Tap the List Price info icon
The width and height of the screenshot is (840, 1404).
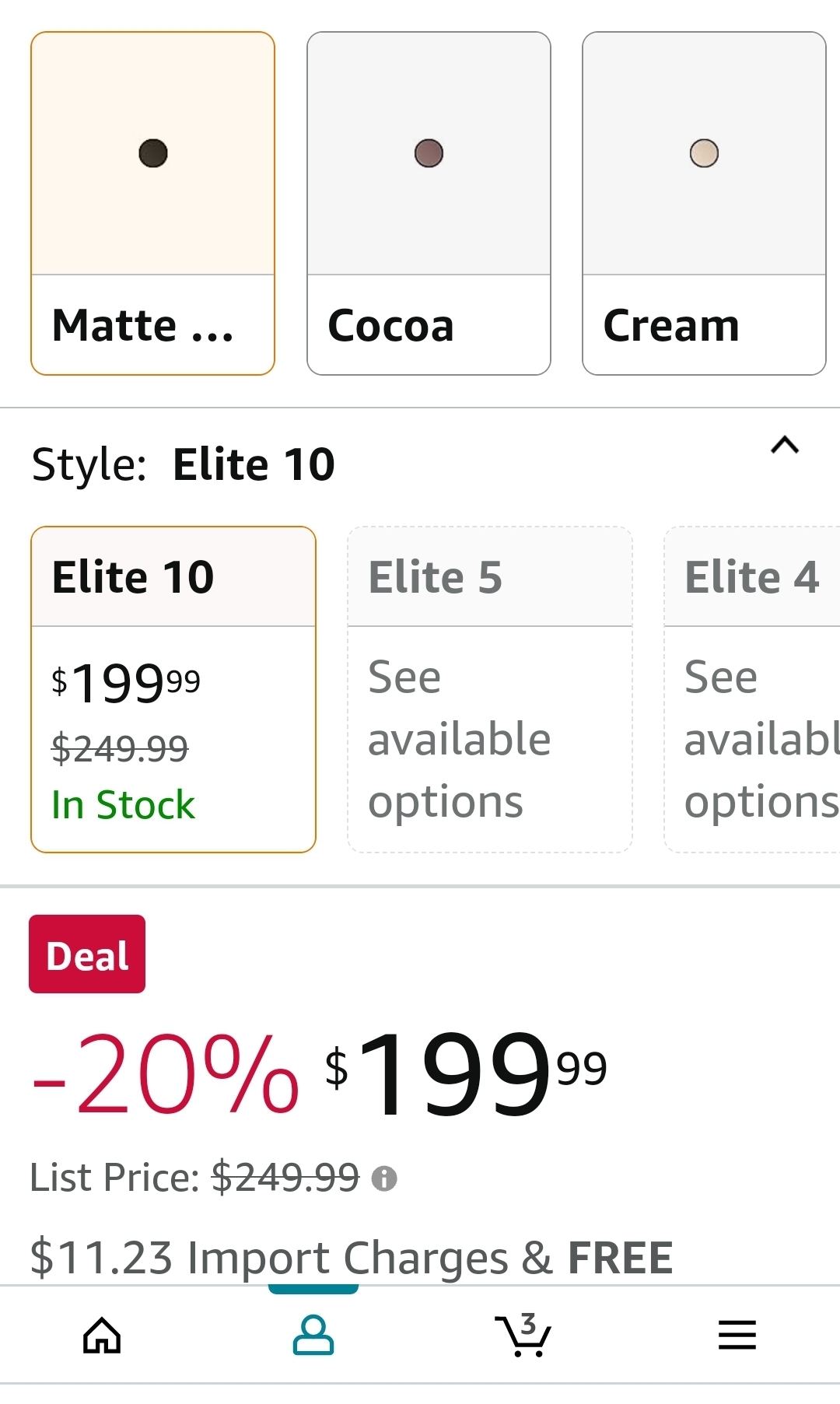pyautogui.click(x=384, y=1179)
